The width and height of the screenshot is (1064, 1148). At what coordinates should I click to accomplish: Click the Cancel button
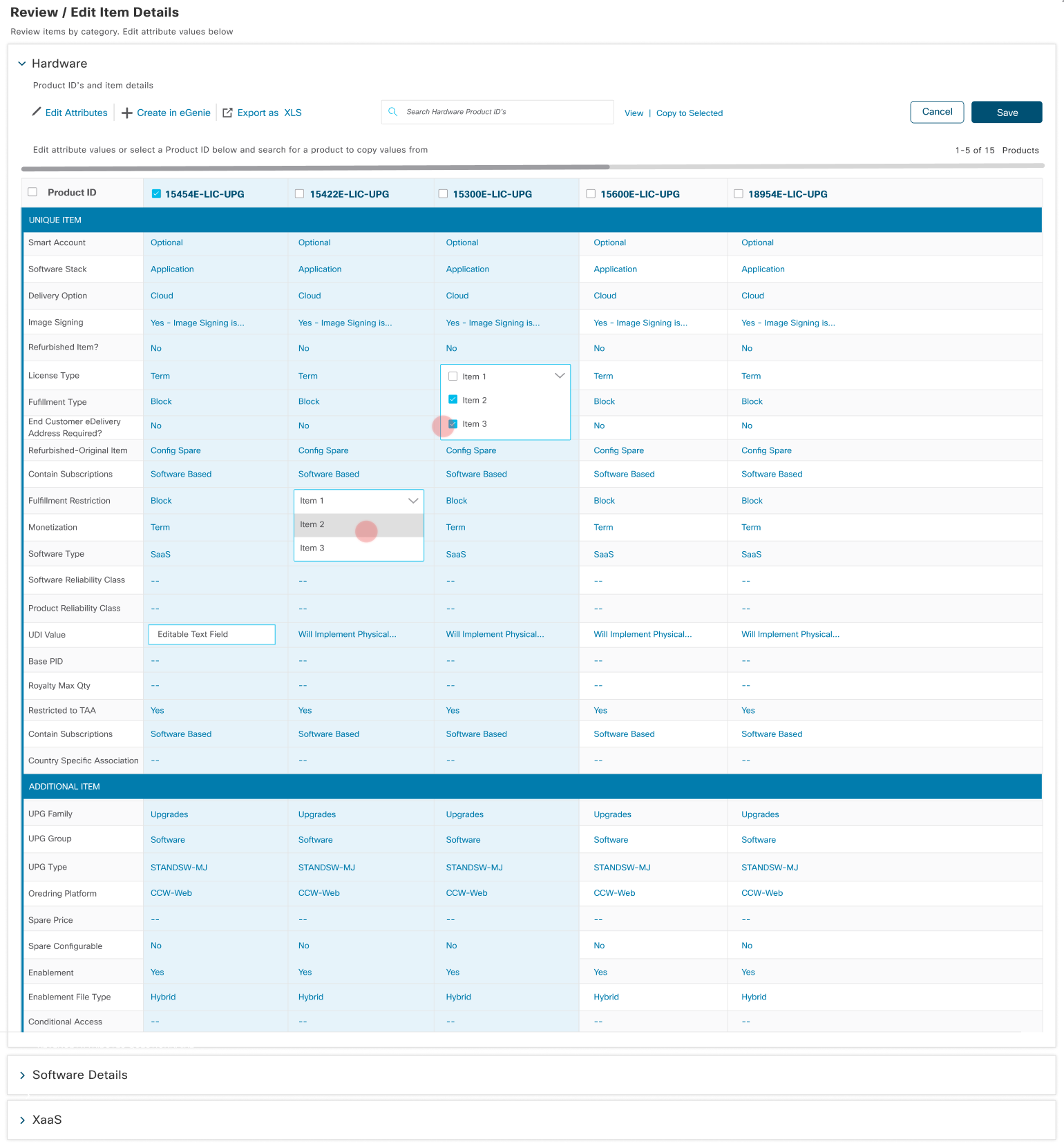pos(937,112)
